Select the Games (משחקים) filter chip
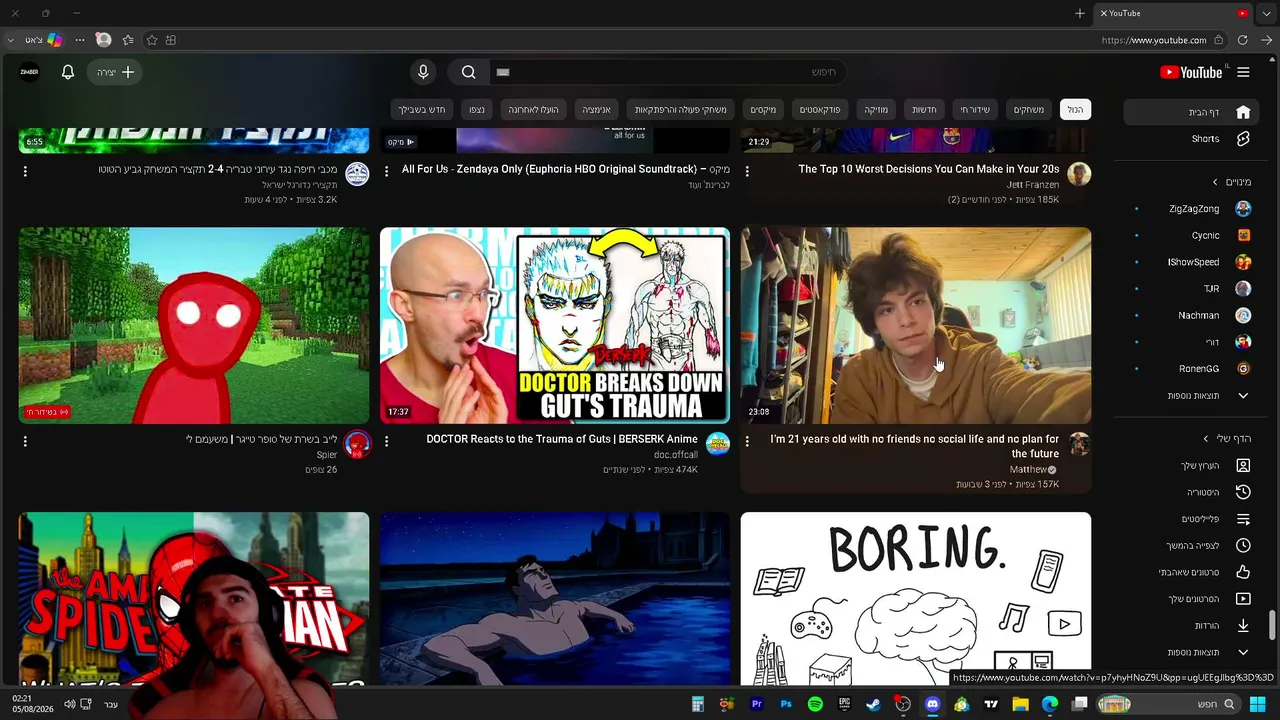This screenshot has width=1280, height=720. click(x=1029, y=109)
